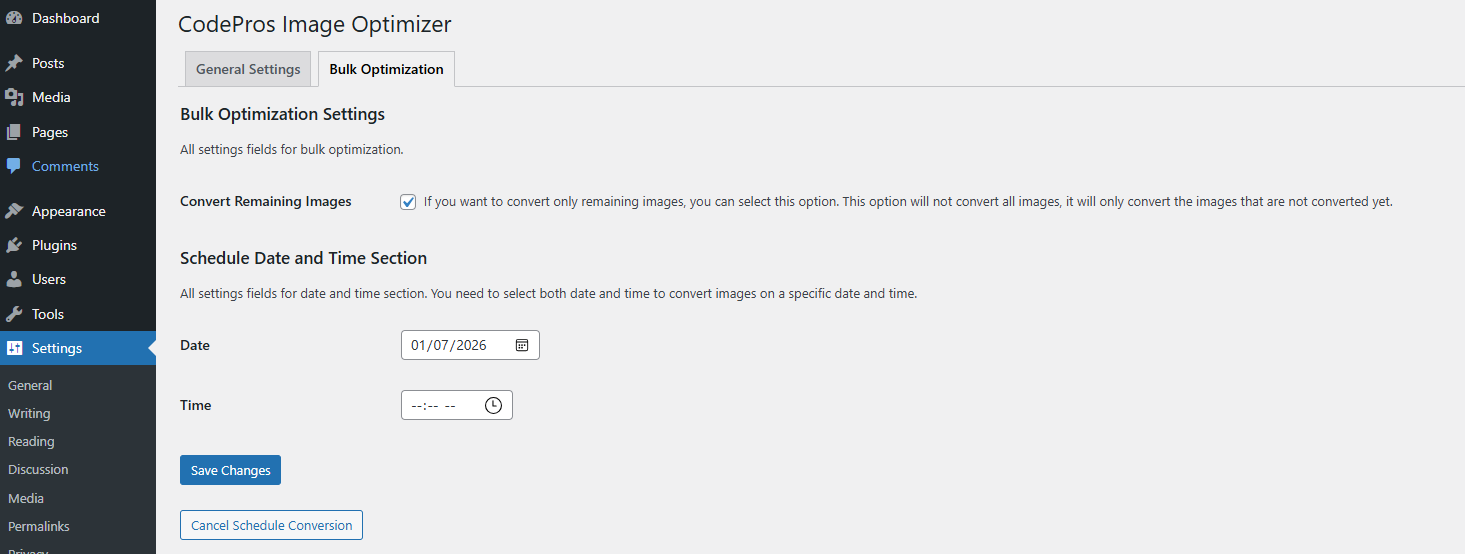Click the Bulk Optimization Settings heading
This screenshot has width=1465, height=554.
pos(282,114)
